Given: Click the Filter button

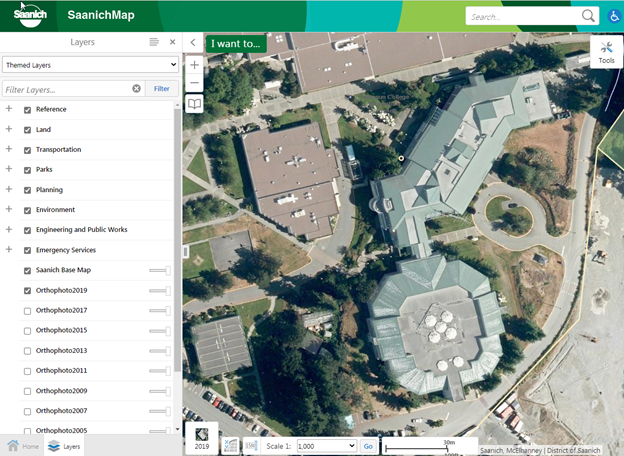Looking at the screenshot, I should point(162,88).
